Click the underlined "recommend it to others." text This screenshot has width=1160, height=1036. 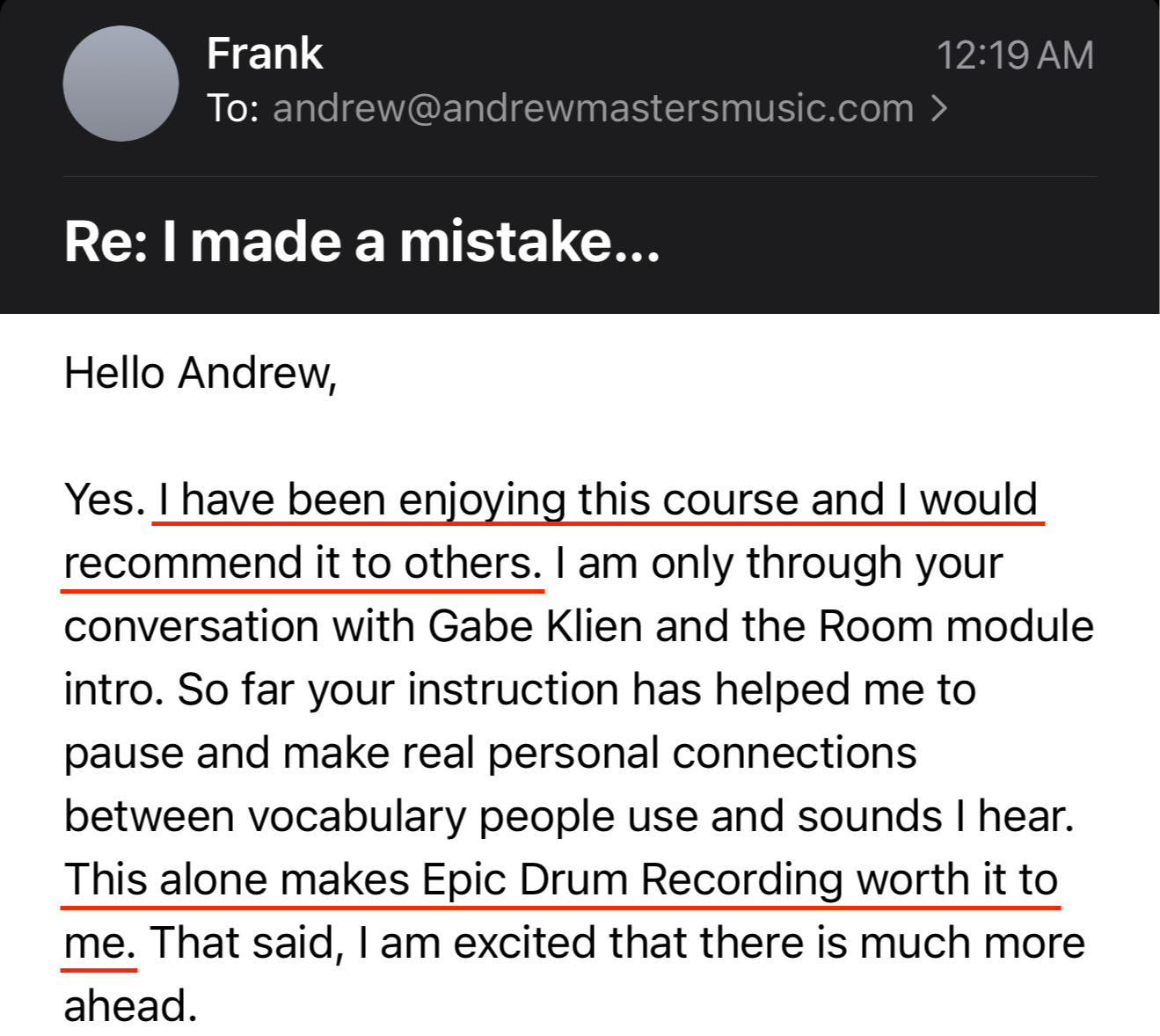(303, 563)
